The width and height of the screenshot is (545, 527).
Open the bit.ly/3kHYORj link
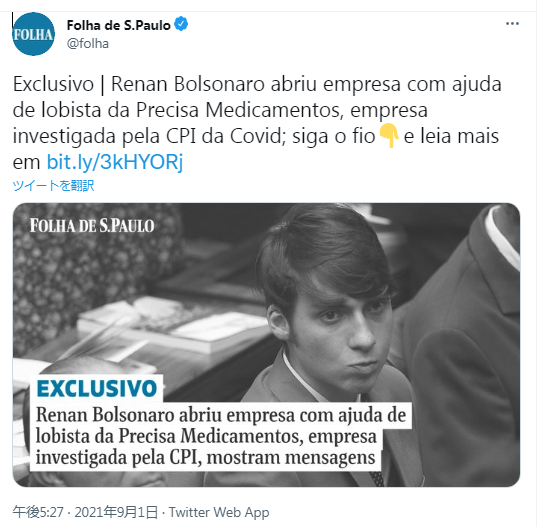[x=115, y=162]
